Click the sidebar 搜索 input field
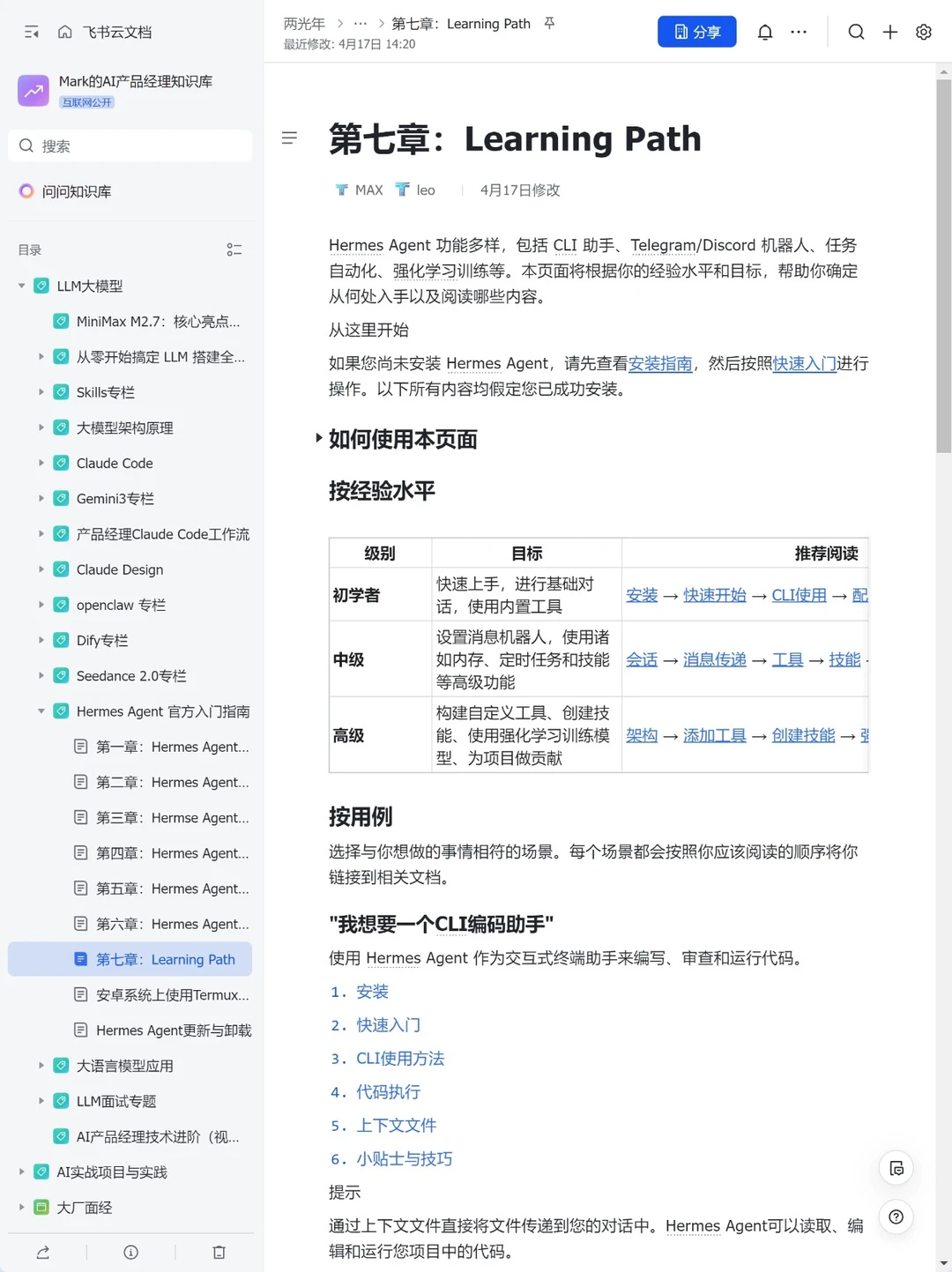The height and width of the screenshot is (1272, 952). point(130,146)
